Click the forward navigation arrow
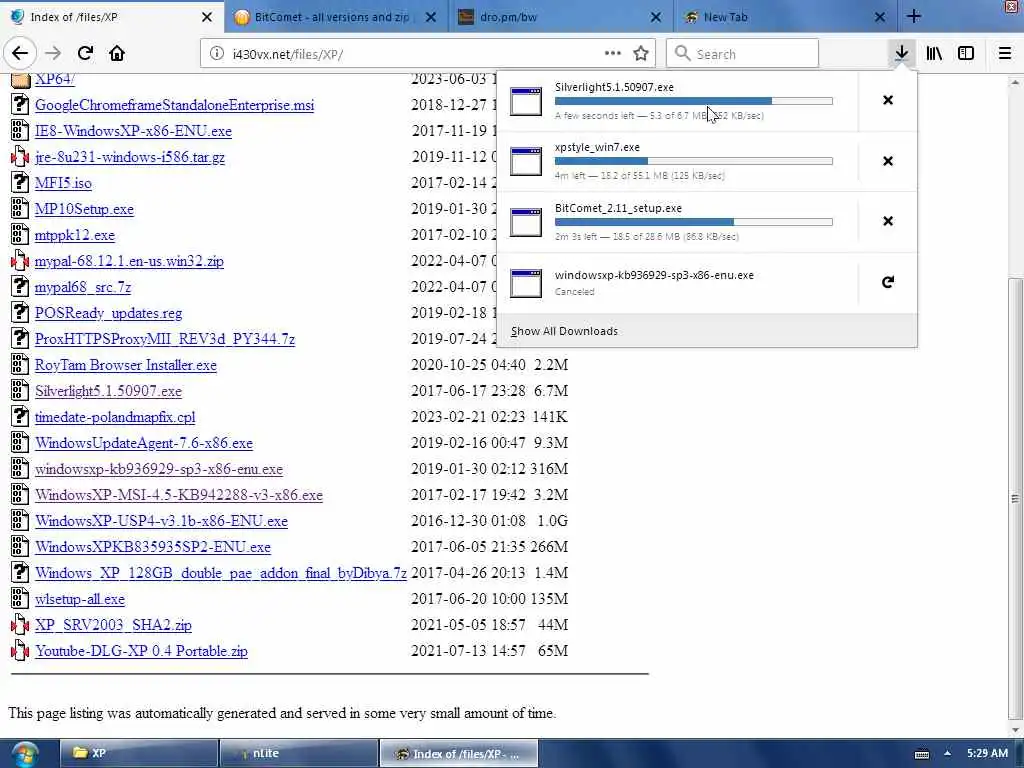Viewport: 1024px width, 768px height. 53,54
